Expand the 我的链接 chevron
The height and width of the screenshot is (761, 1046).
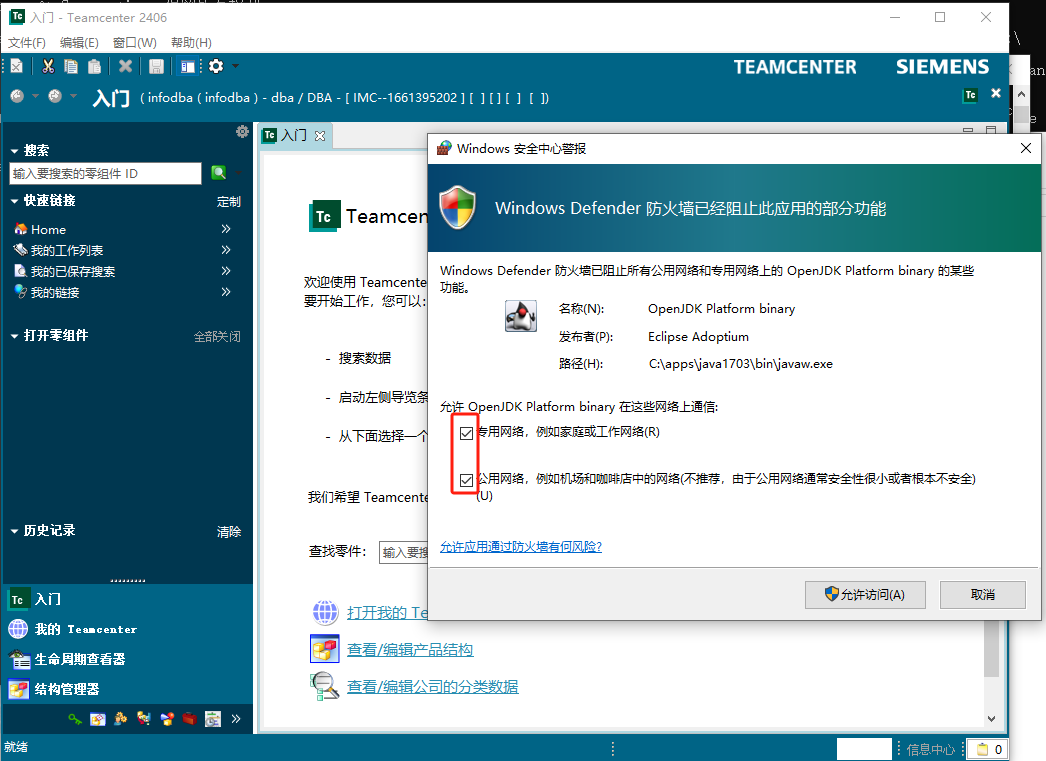[226, 291]
